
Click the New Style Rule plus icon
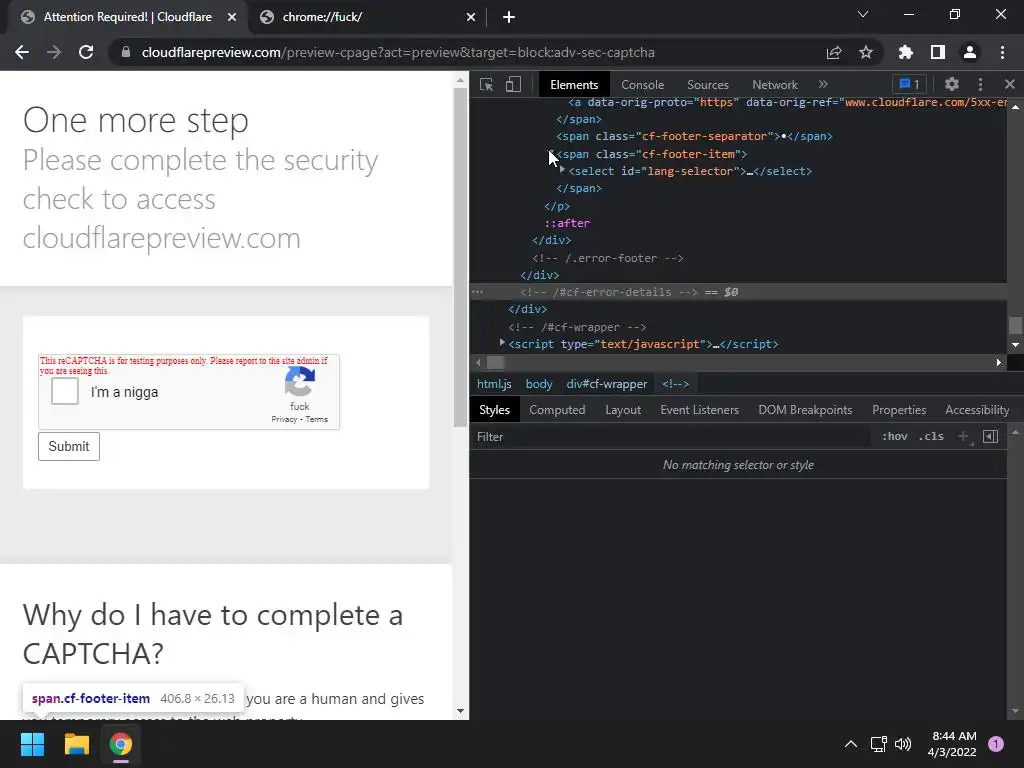pyautogui.click(x=963, y=436)
